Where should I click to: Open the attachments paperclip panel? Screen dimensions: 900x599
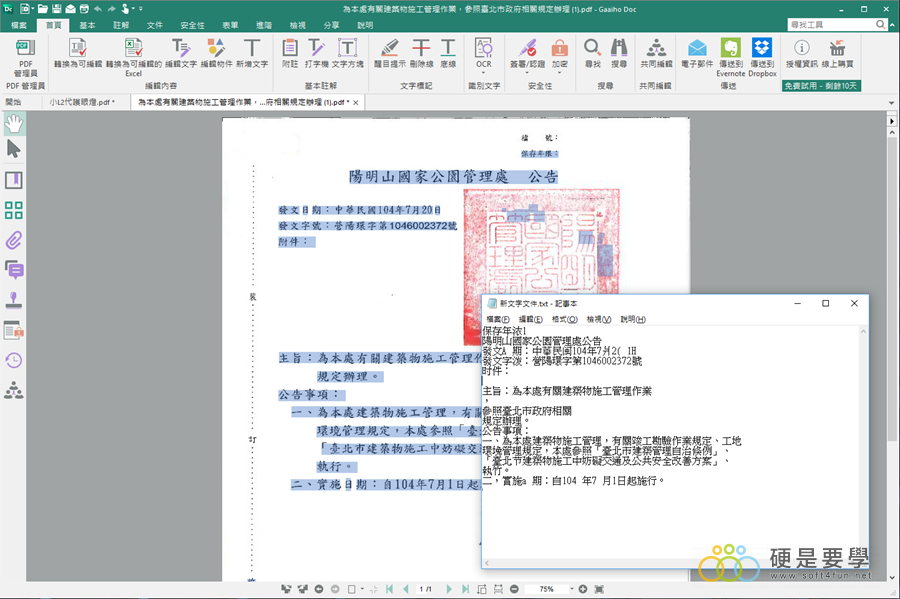click(14, 240)
